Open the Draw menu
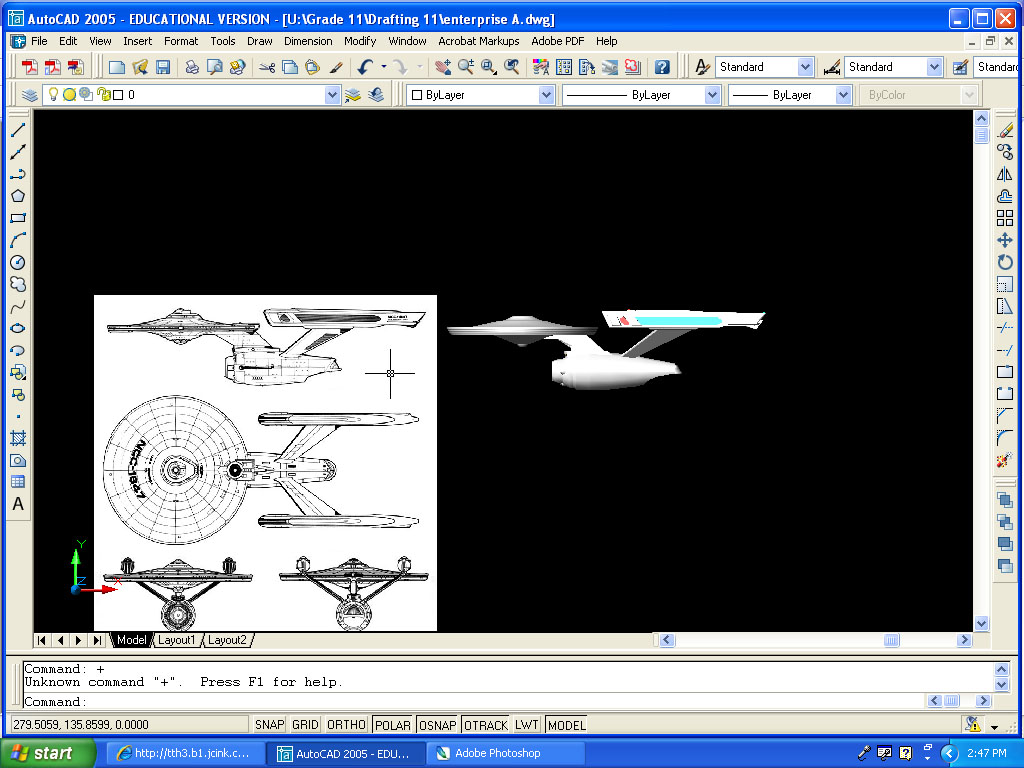This screenshot has height=768, width=1024. 259,41
